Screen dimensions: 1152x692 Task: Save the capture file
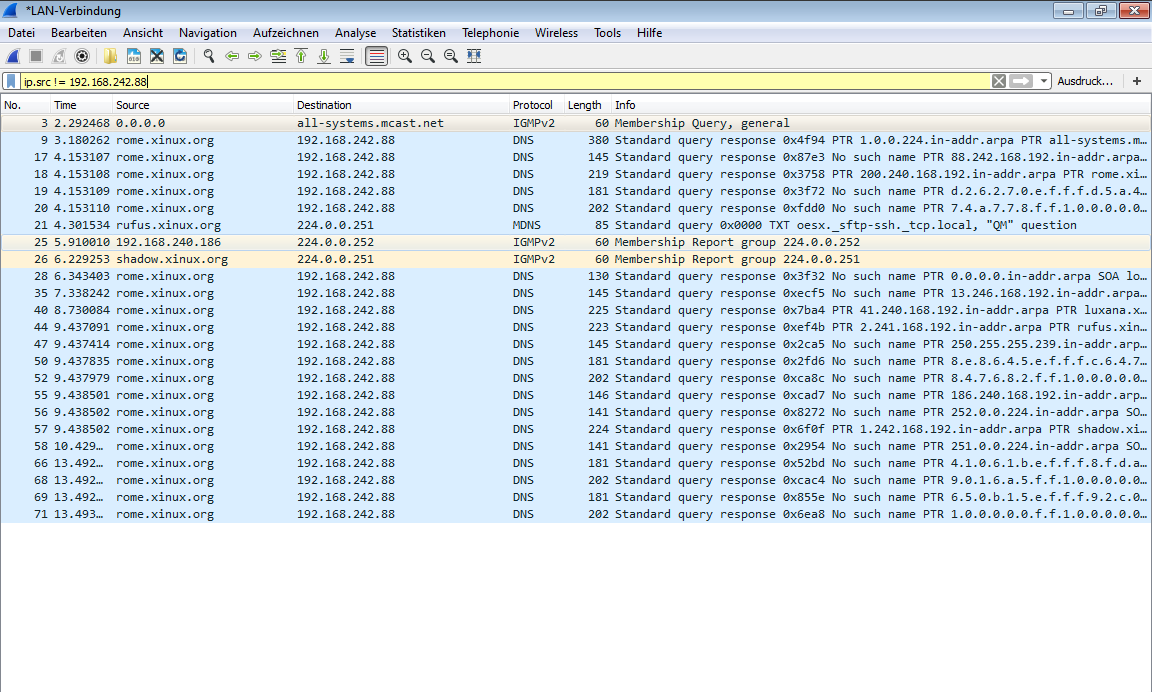tap(134, 56)
